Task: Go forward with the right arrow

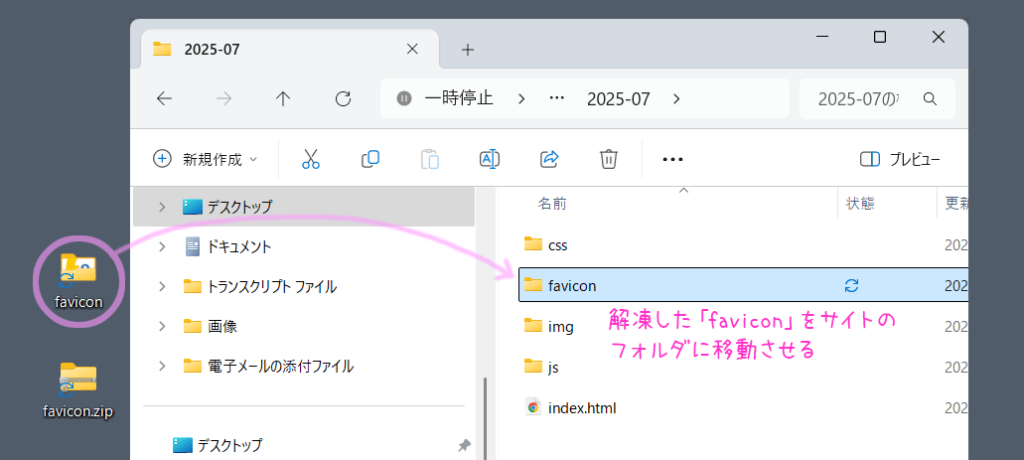Action: [x=224, y=99]
